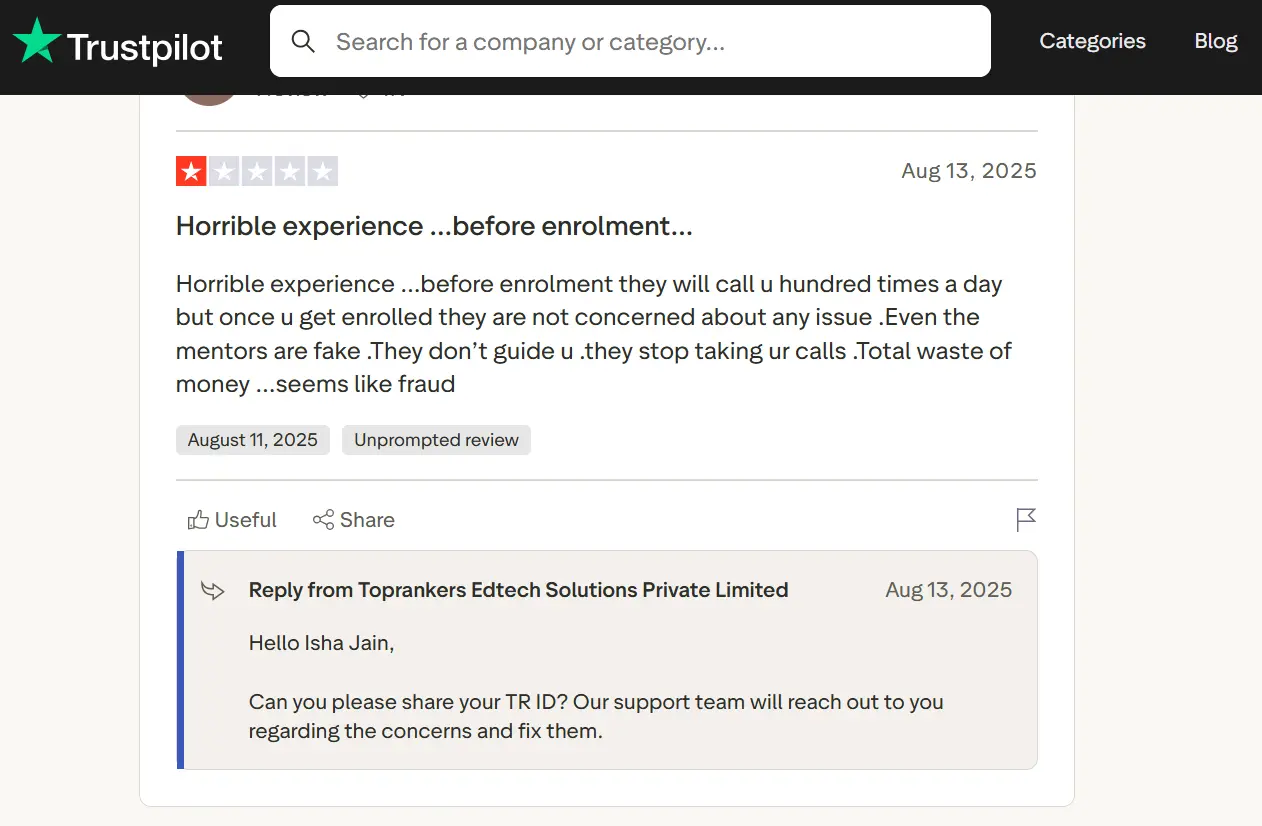Viewport: 1262px width, 826px height.
Task: Select the fifth gray star of the rating
Action: (x=322, y=170)
